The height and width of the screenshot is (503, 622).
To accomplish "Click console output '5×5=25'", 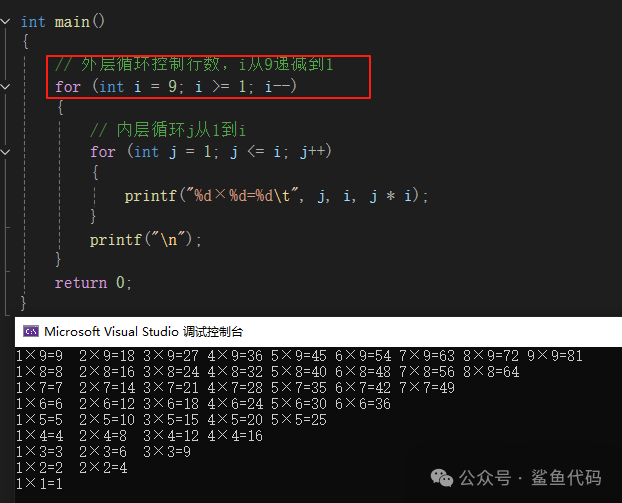I will point(299,420).
